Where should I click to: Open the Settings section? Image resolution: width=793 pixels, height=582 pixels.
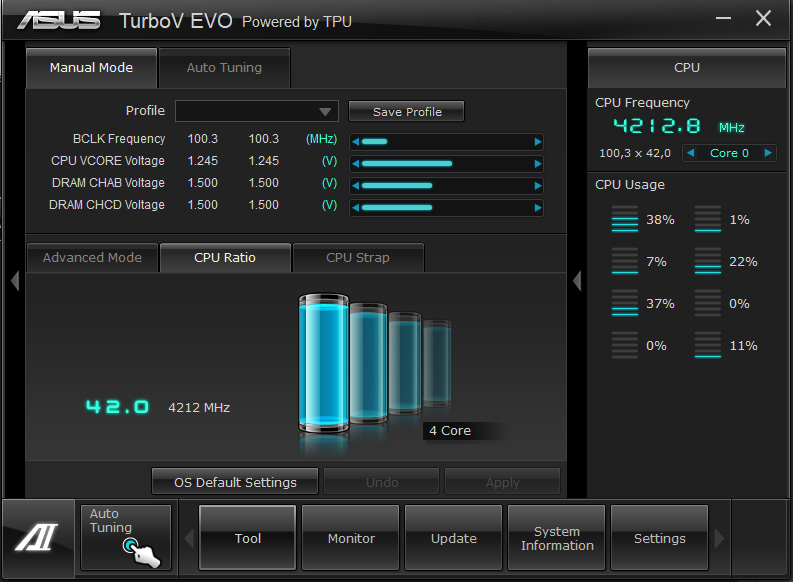[x=659, y=538]
